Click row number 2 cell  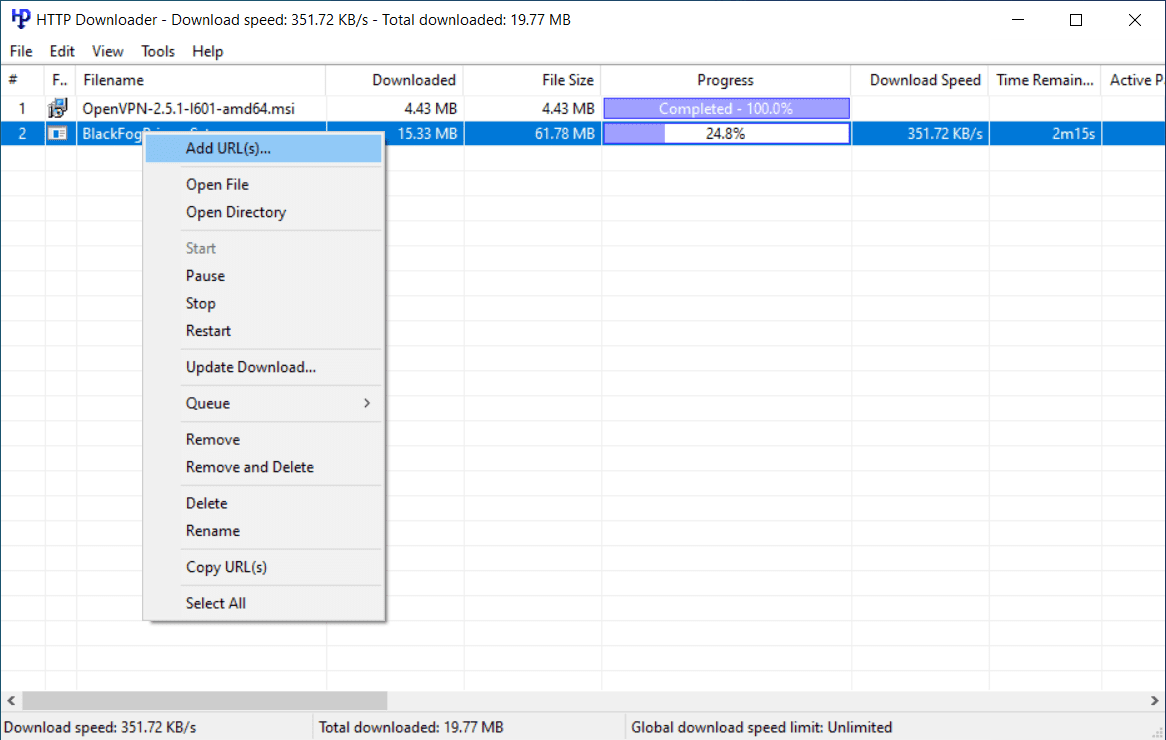(x=22, y=134)
